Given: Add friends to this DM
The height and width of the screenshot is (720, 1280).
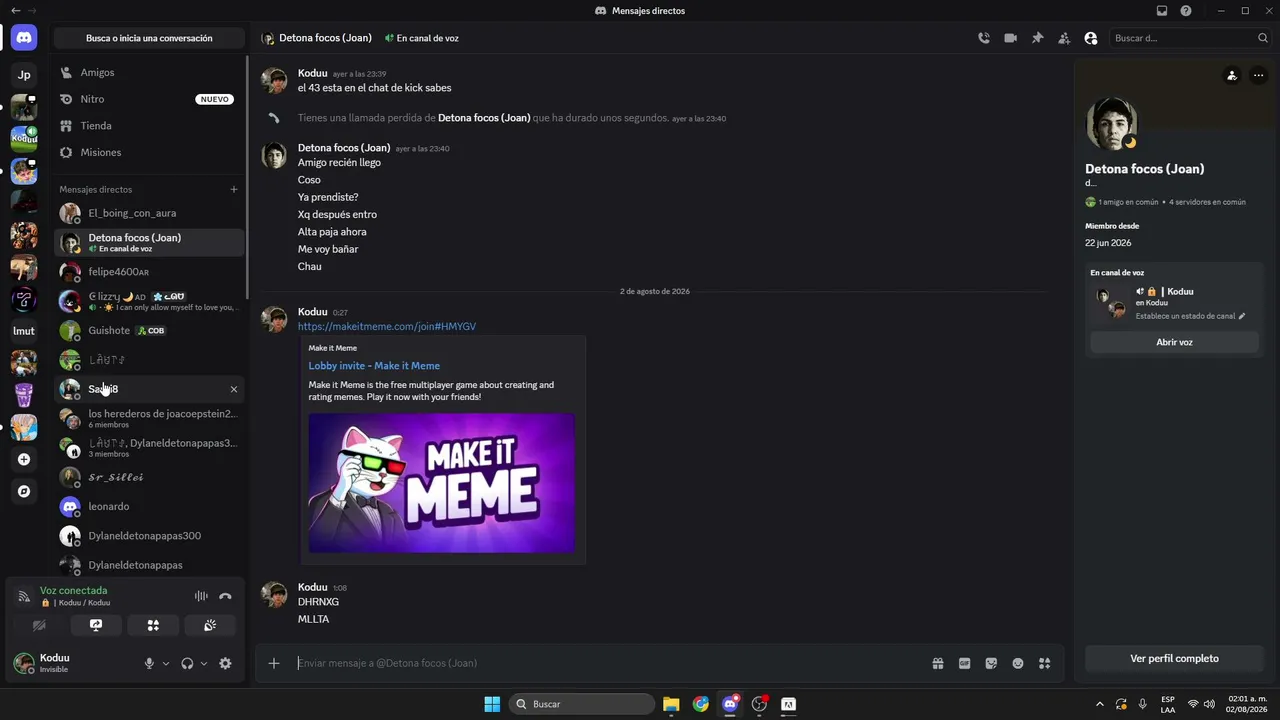Looking at the screenshot, I should (1064, 38).
